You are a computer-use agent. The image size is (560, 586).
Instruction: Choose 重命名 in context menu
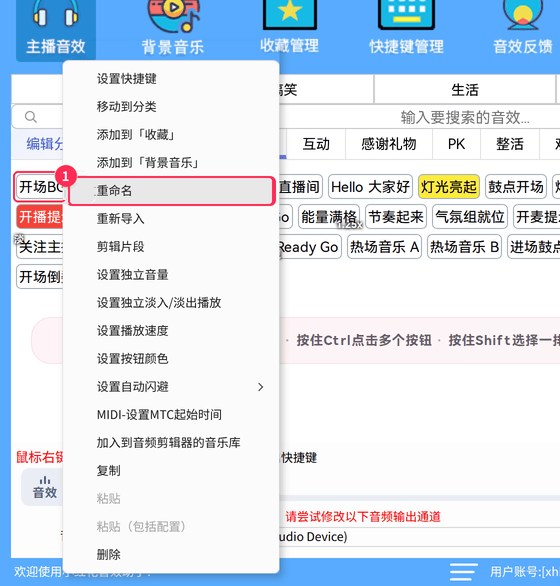tap(171, 191)
